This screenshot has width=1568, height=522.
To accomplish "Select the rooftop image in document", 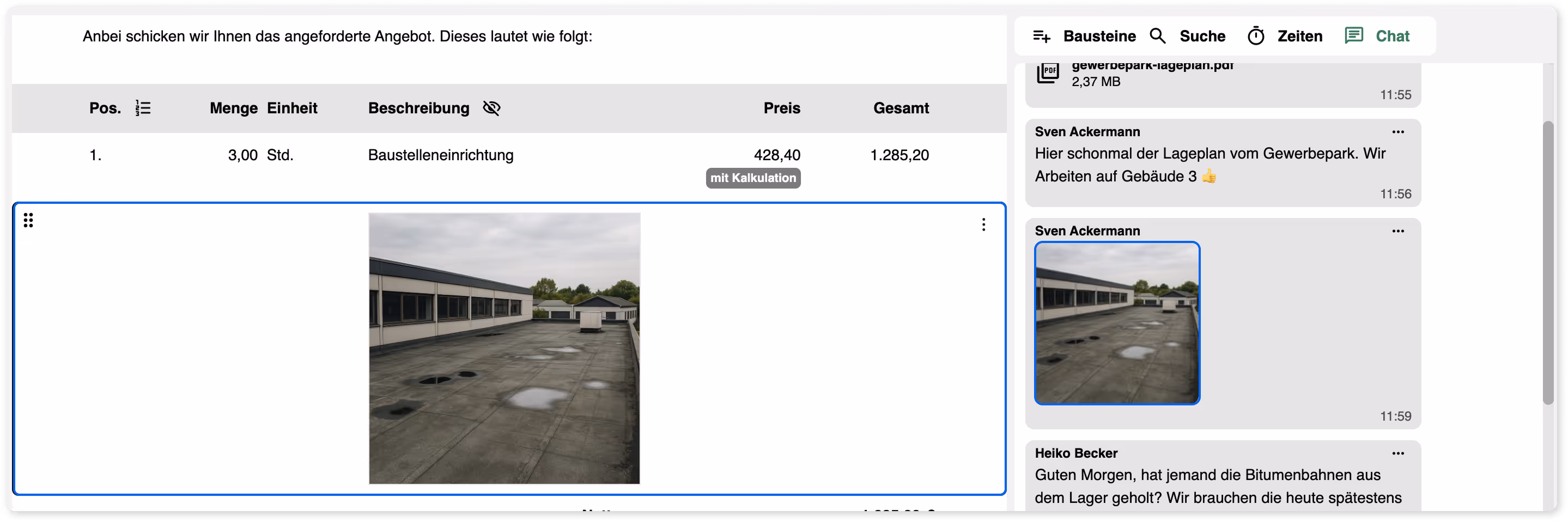I will point(504,348).
